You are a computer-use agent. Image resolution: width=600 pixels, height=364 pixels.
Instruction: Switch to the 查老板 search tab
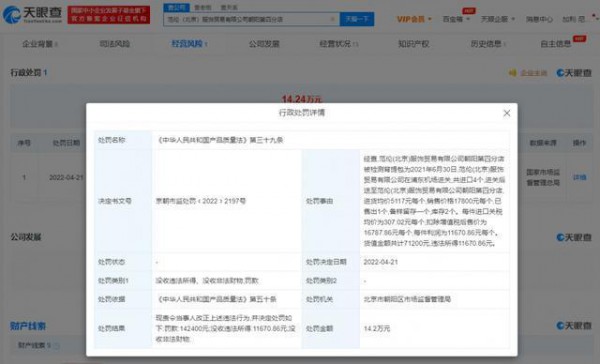tap(202, 7)
